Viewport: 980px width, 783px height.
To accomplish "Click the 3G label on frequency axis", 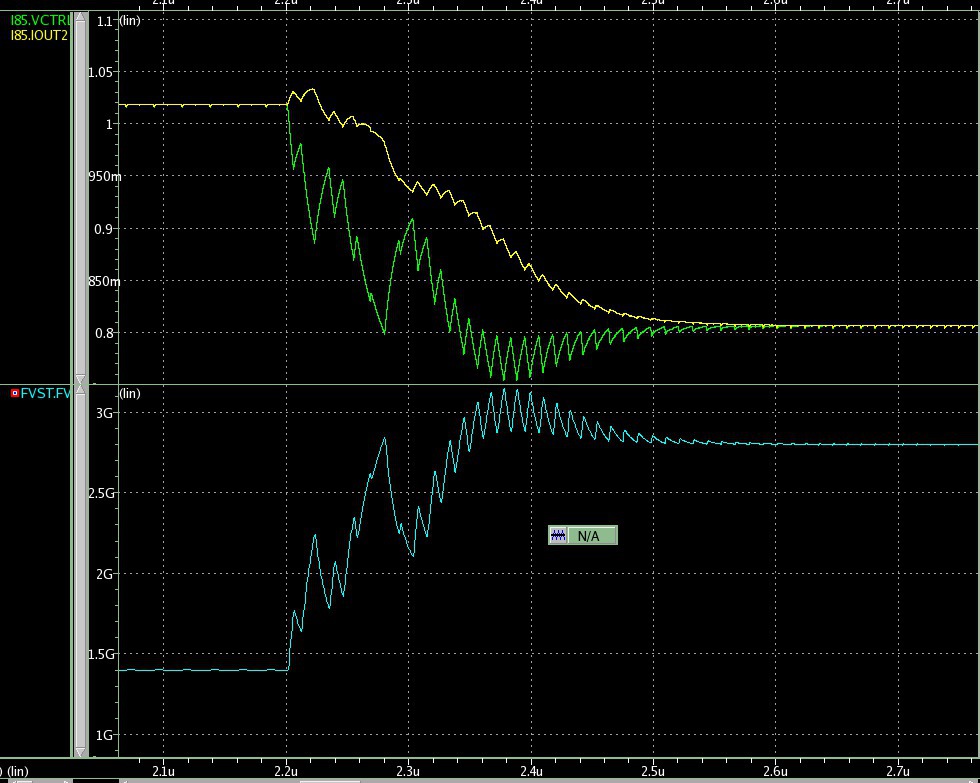I will coord(103,412).
